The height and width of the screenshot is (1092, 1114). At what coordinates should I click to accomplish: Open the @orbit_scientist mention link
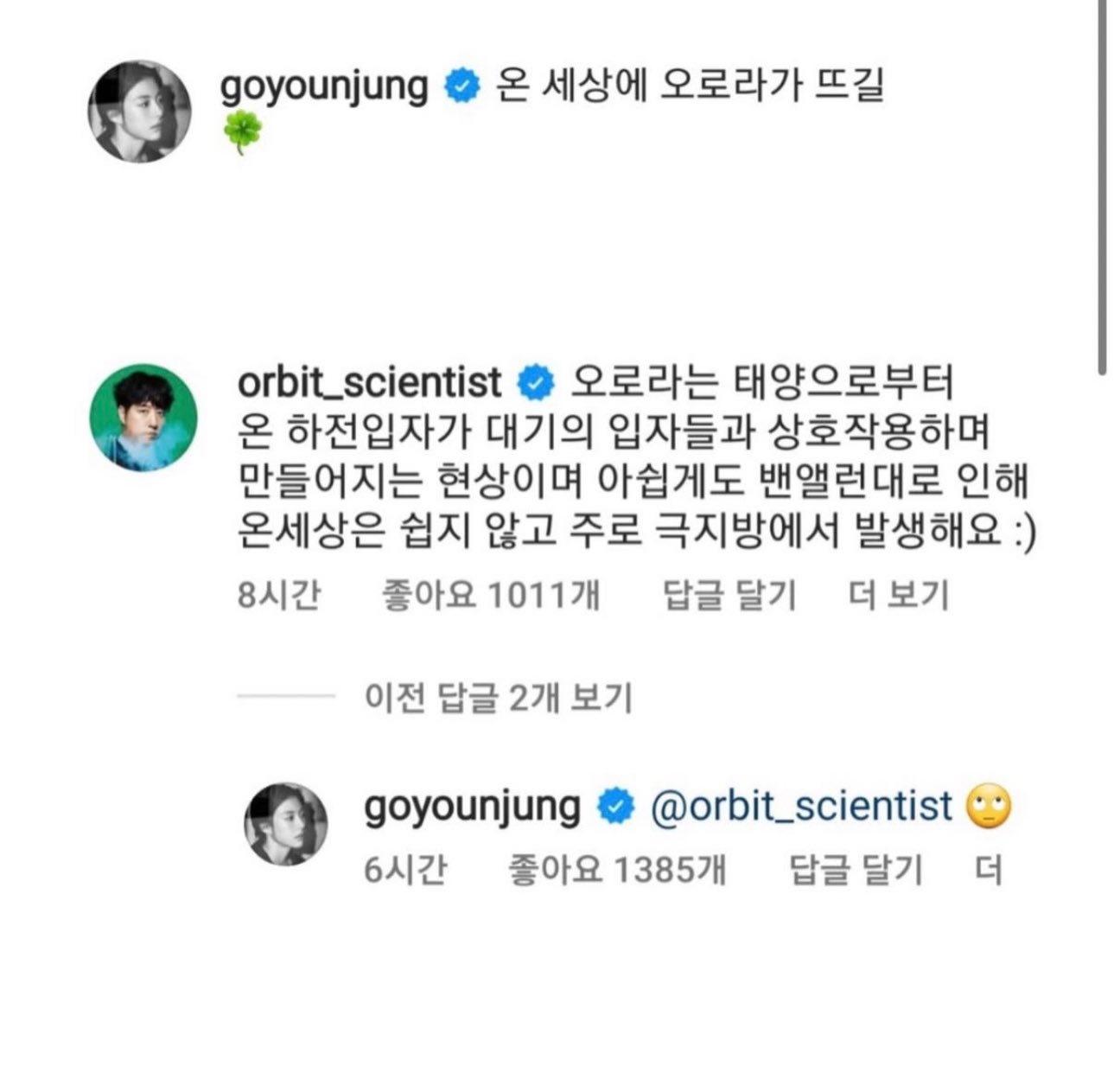(x=800, y=806)
